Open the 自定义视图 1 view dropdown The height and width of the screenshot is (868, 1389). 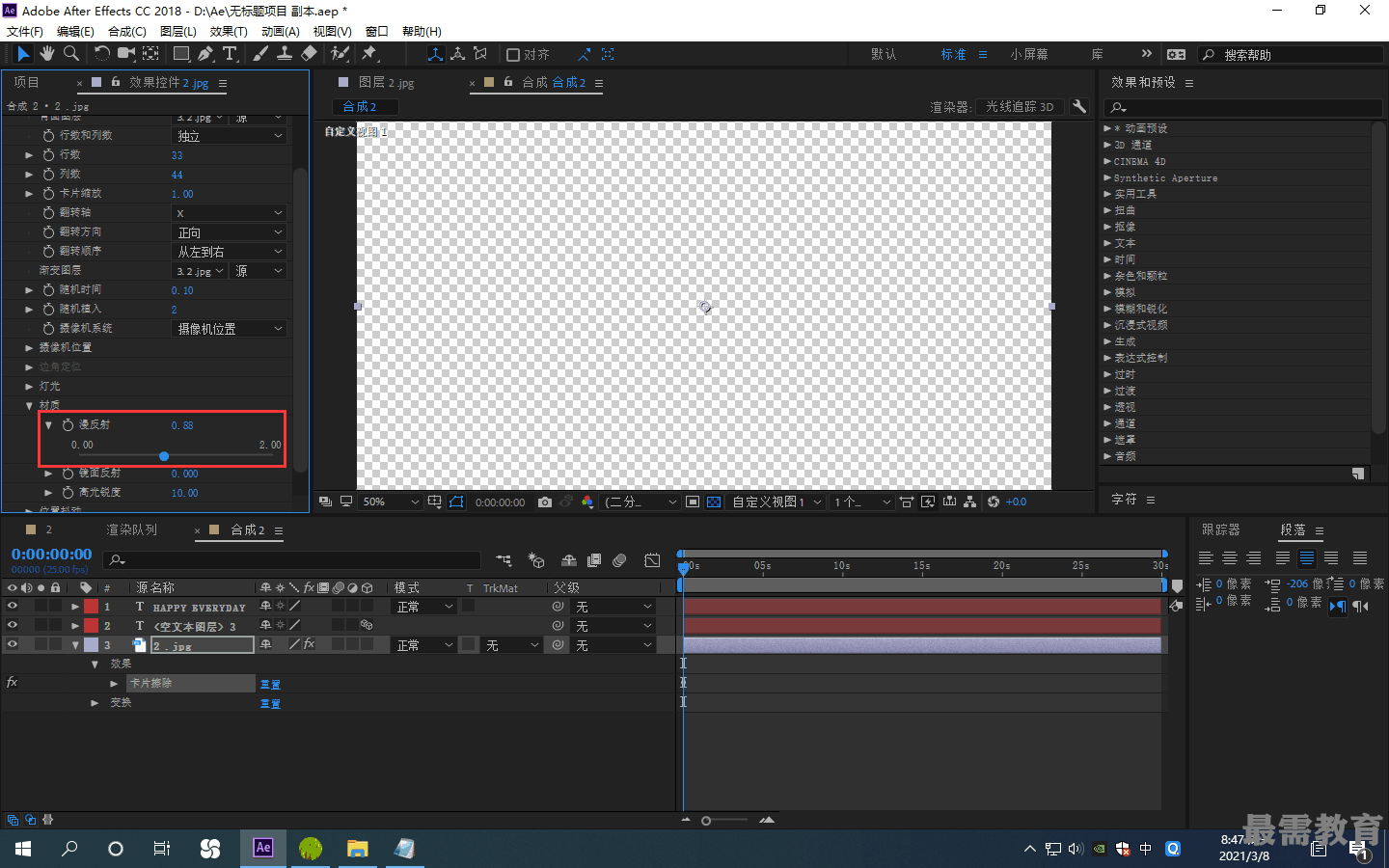pyautogui.click(x=776, y=502)
